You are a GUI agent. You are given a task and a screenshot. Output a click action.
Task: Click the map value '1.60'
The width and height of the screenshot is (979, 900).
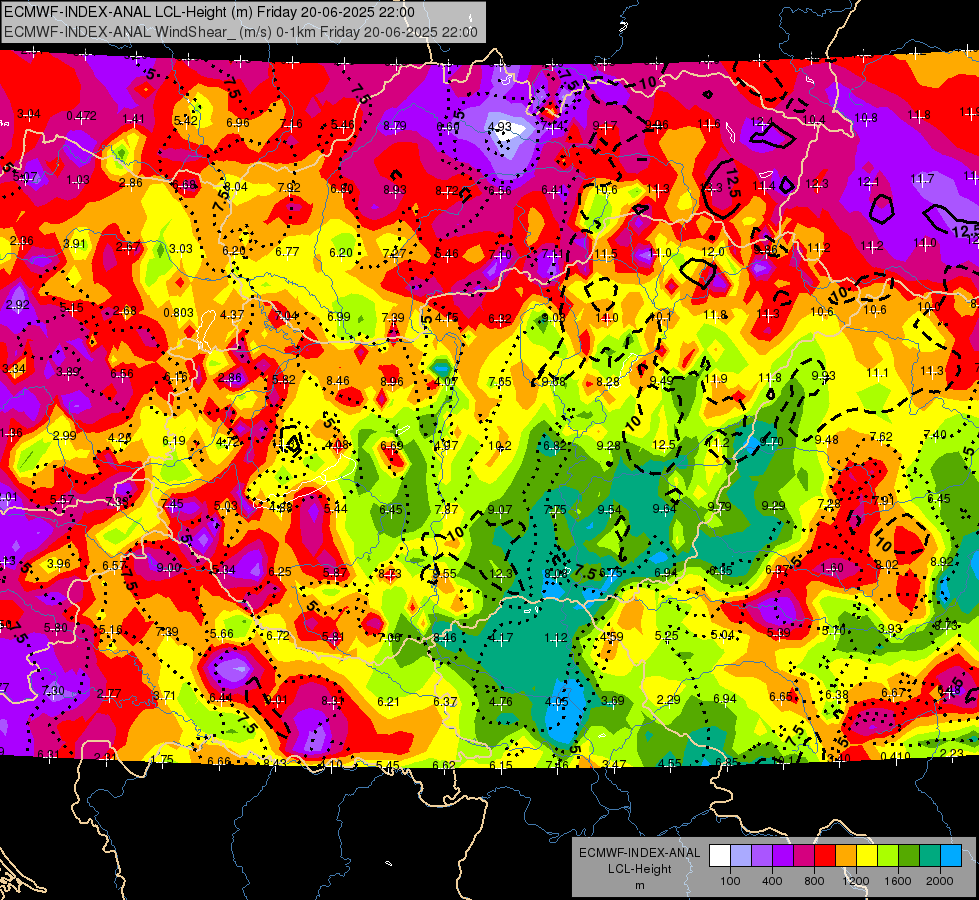click(x=832, y=568)
